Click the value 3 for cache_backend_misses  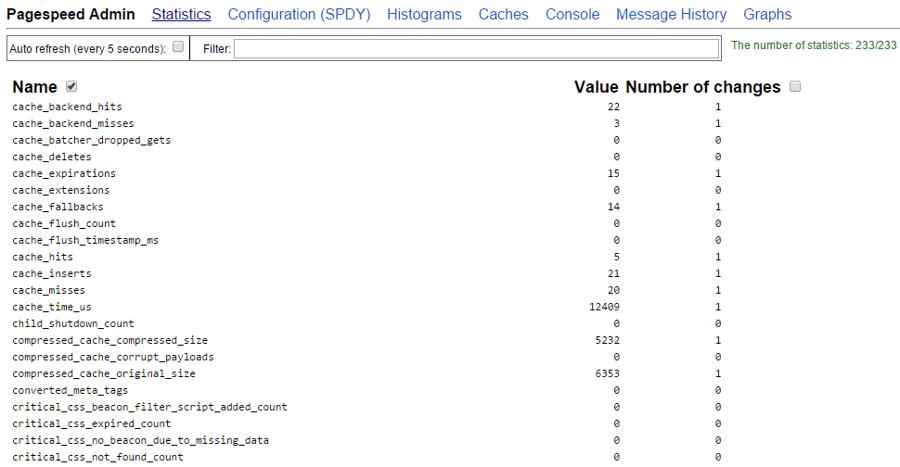pyautogui.click(x=616, y=123)
